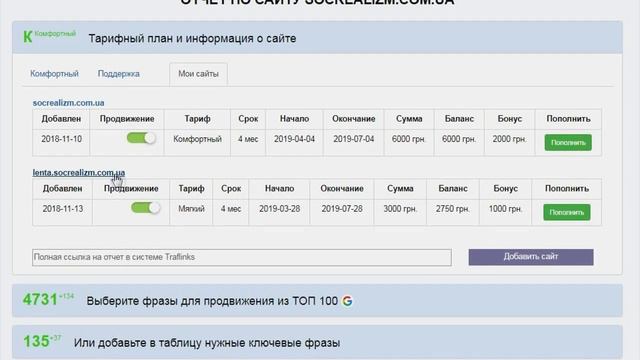640x360 pixels.
Task: Toggle promotion switch for lenta.socrealizm.com.ua
Action: click(145, 208)
